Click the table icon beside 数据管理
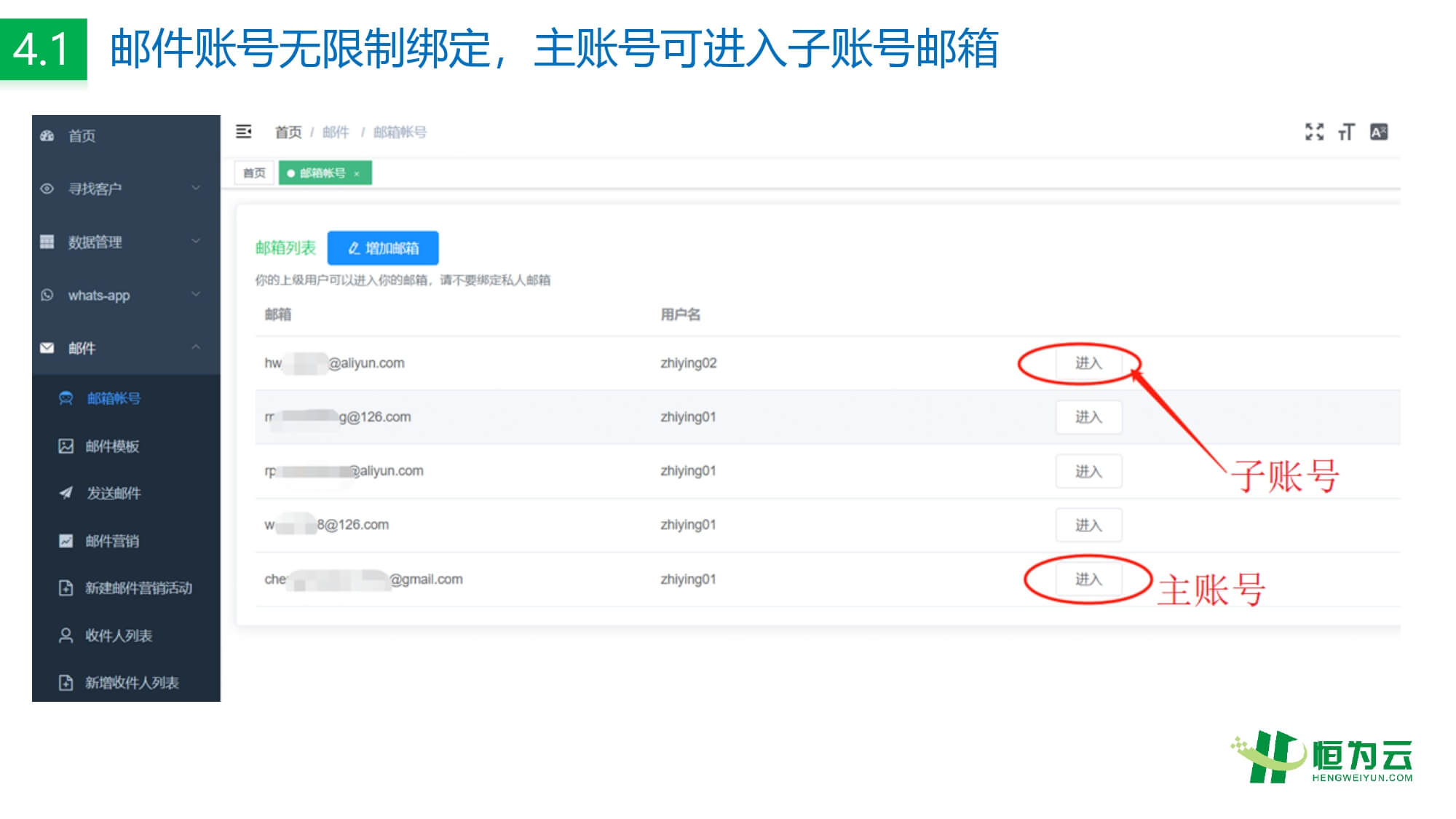1456x819 pixels. point(47,242)
